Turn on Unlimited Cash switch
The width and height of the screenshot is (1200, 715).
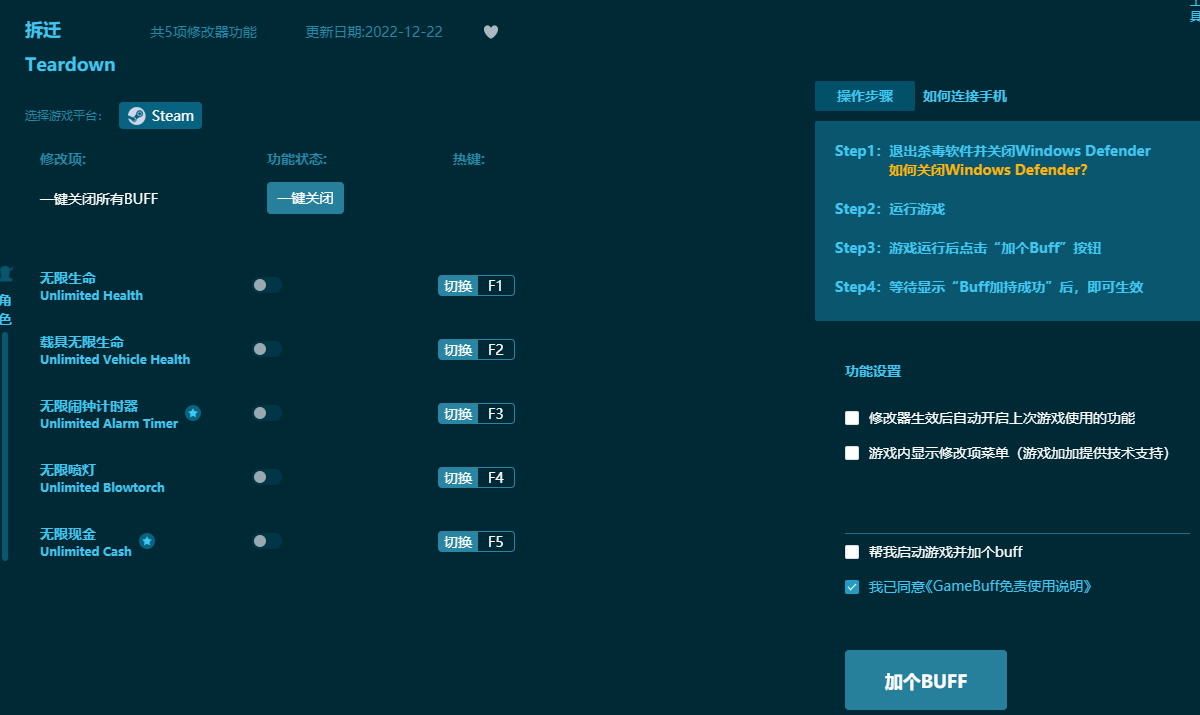[x=267, y=541]
